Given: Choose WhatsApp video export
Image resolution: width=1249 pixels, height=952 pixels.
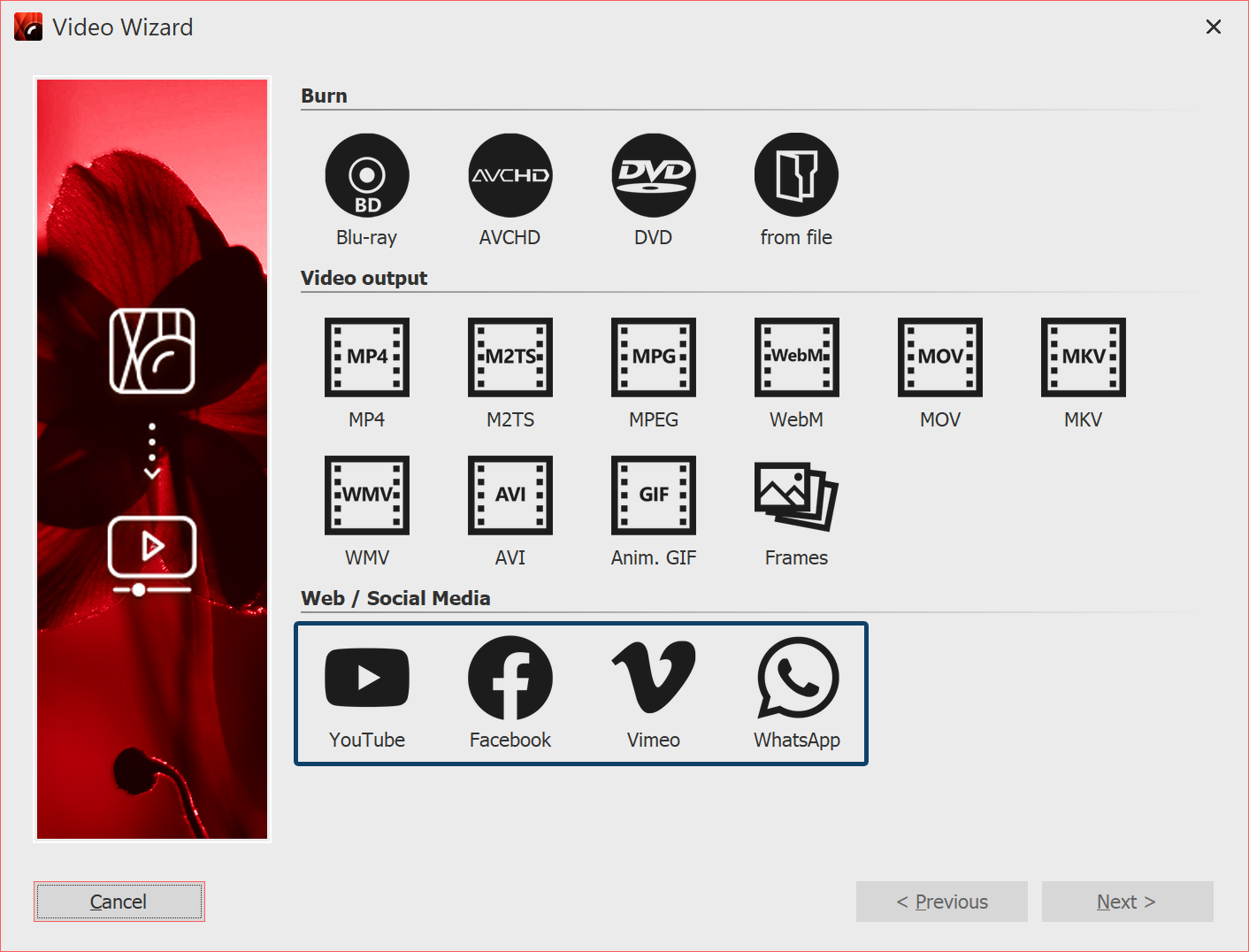Looking at the screenshot, I should tap(797, 679).
